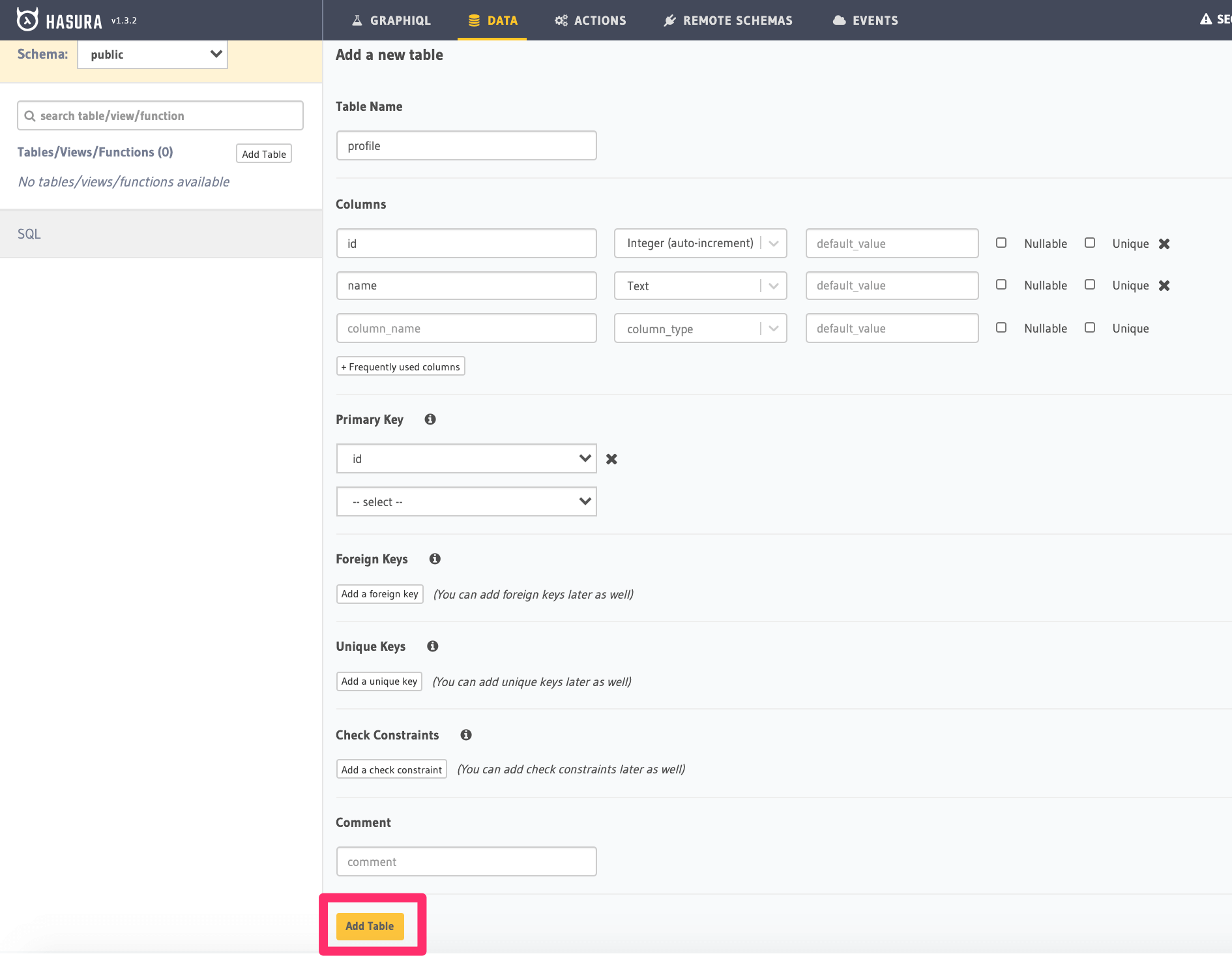Remove the id column with its X icon

[x=1164, y=244]
